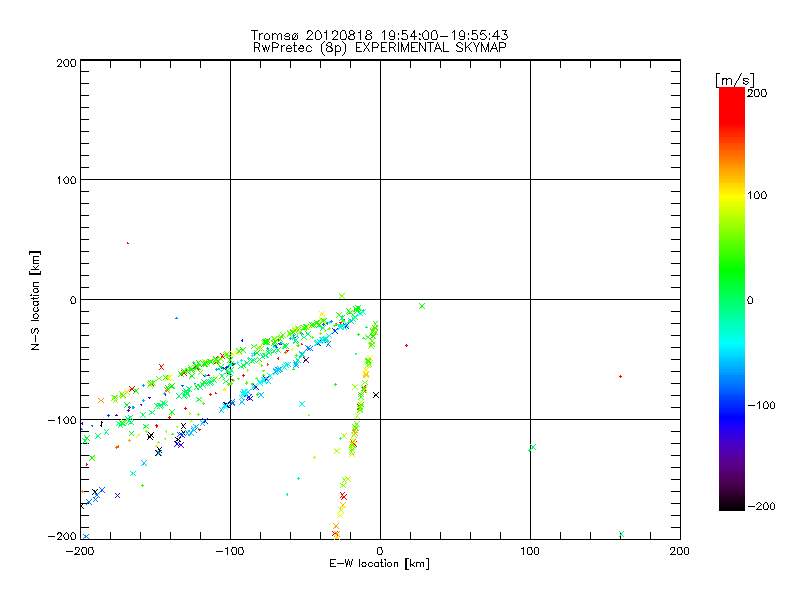The width and height of the screenshot is (800, 600).
Task: Click the red dot near E-W 18, N-S -38
Action: tap(407, 345)
